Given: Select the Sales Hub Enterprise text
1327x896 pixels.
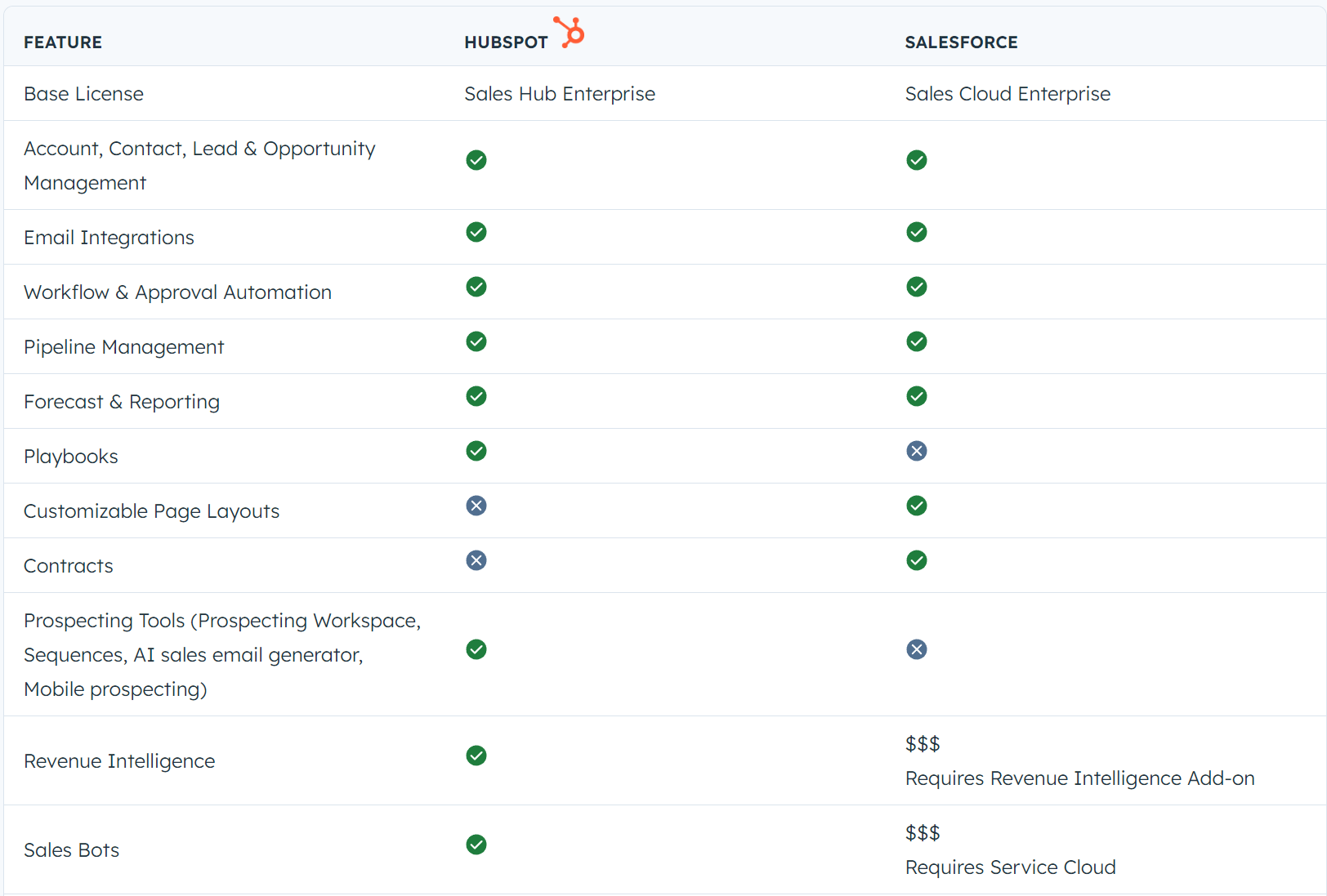Looking at the screenshot, I should pyautogui.click(x=560, y=94).
